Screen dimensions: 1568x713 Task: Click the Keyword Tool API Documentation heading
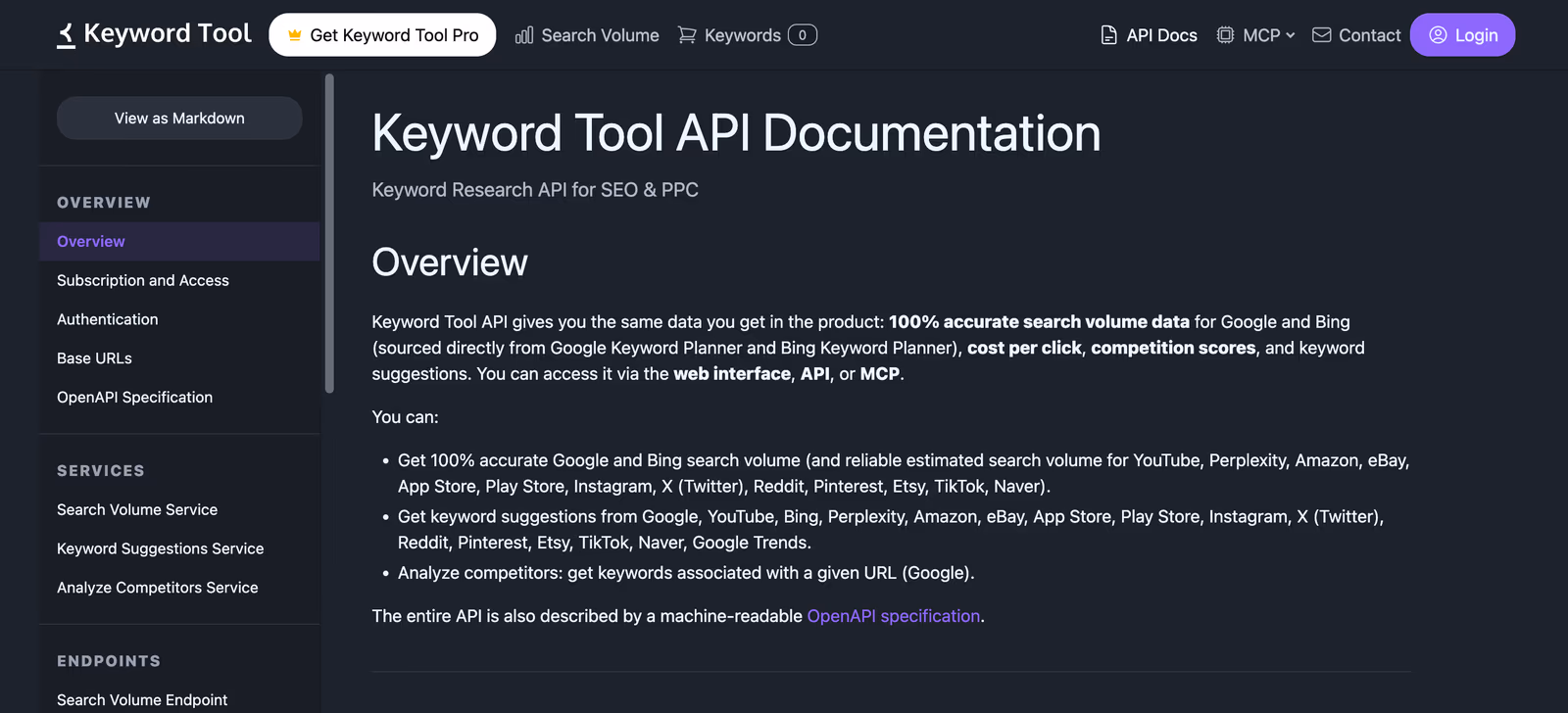736,133
